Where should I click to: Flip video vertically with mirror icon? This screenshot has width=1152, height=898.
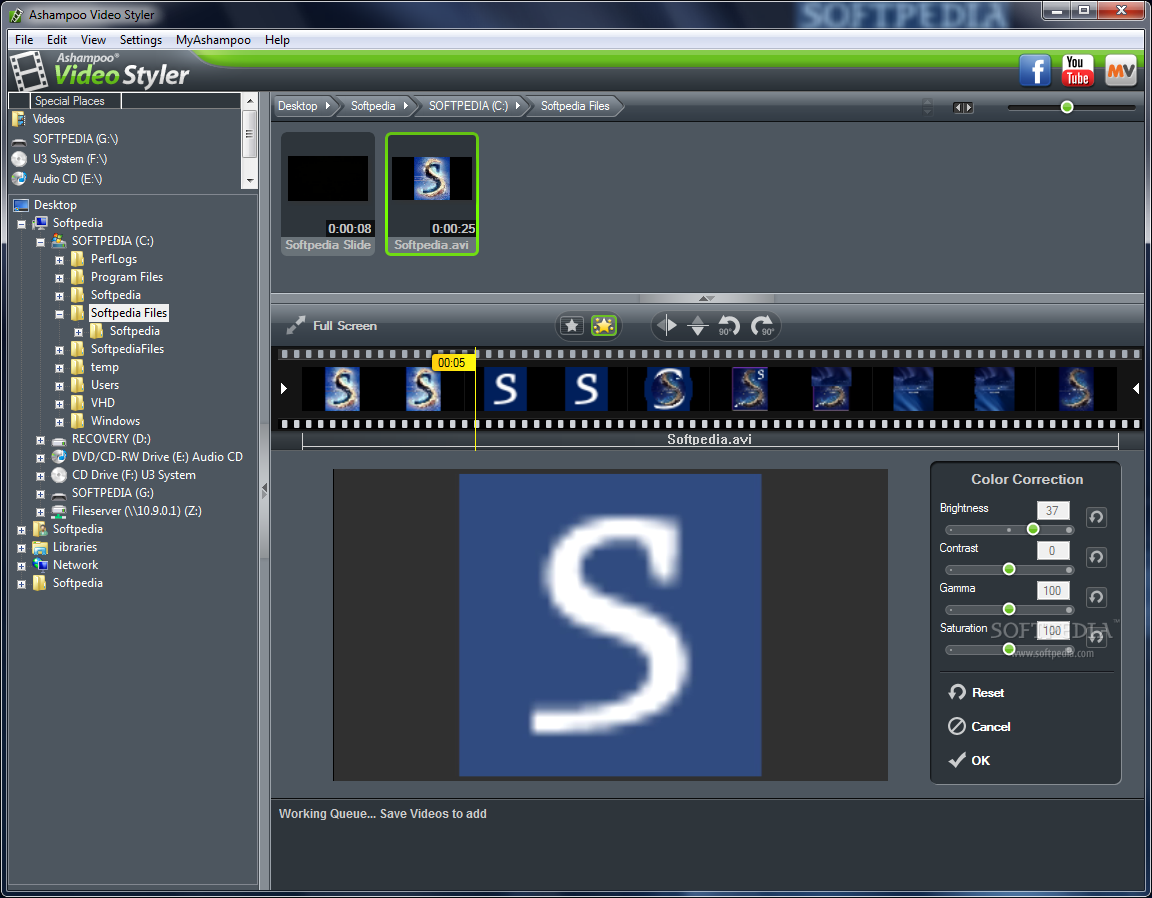tap(697, 325)
